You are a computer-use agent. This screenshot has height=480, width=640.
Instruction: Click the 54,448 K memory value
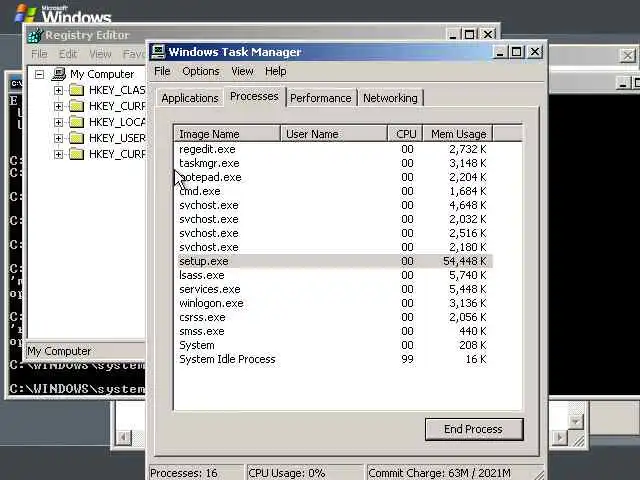(465, 261)
